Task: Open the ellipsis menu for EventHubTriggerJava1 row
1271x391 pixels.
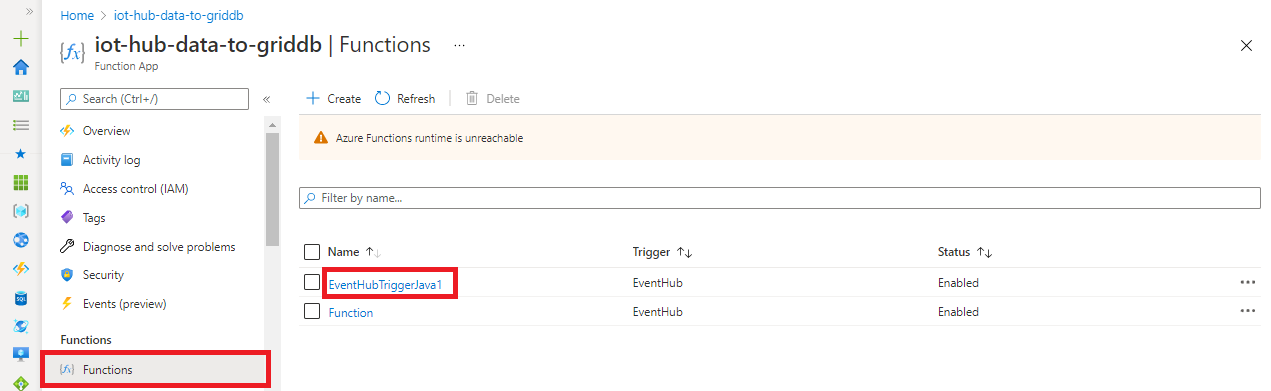Action: coord(1247,283)
